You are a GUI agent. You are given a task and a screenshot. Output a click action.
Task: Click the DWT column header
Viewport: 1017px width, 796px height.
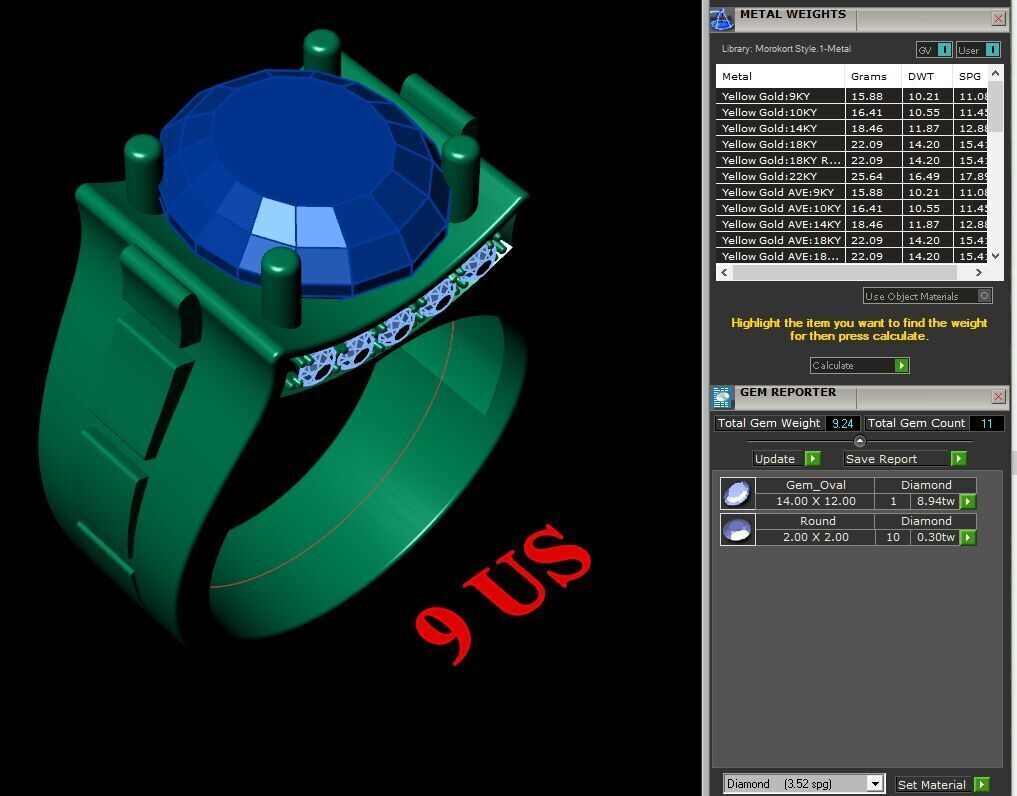coord(927,76)
